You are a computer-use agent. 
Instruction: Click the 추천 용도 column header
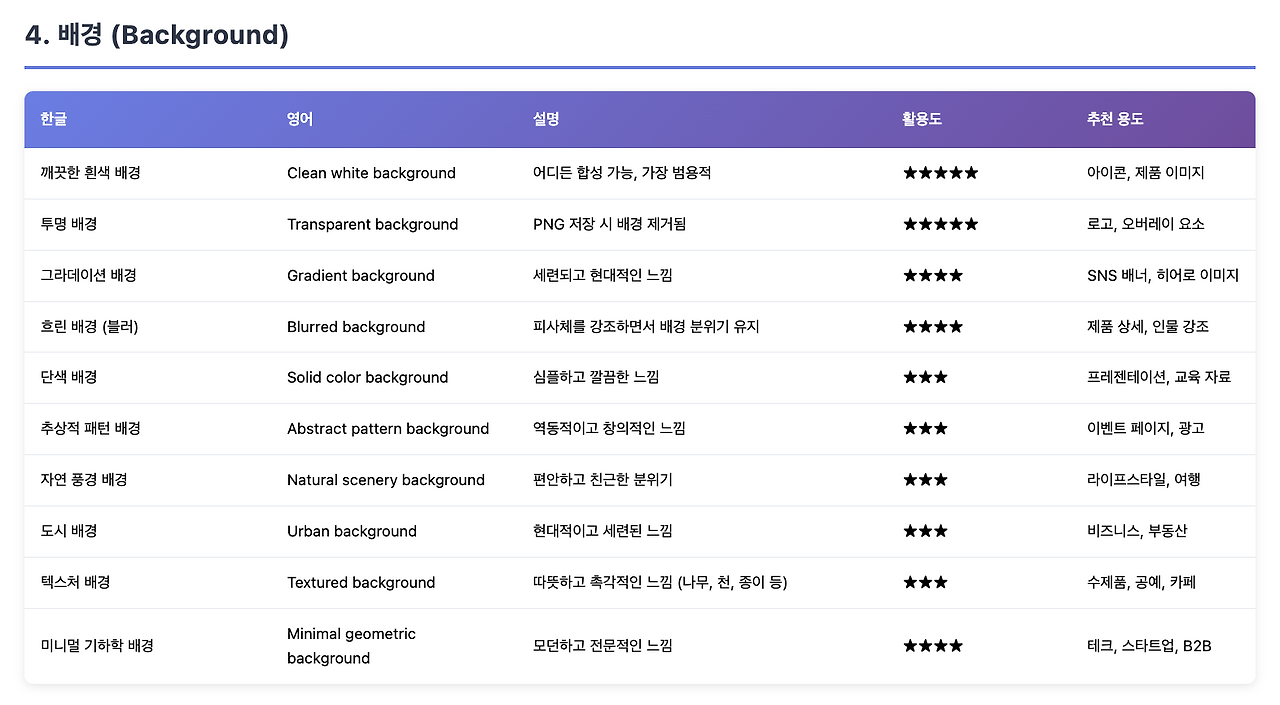pos(1115,119)
